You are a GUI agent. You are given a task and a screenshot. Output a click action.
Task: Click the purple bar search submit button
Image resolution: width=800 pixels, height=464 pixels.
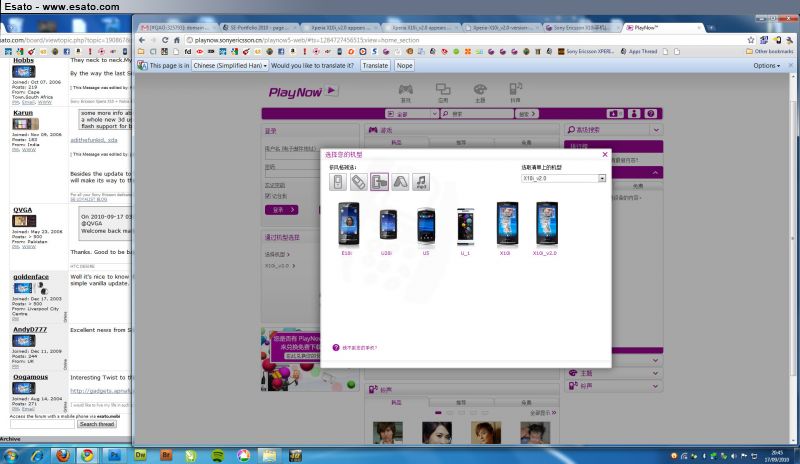527,114
